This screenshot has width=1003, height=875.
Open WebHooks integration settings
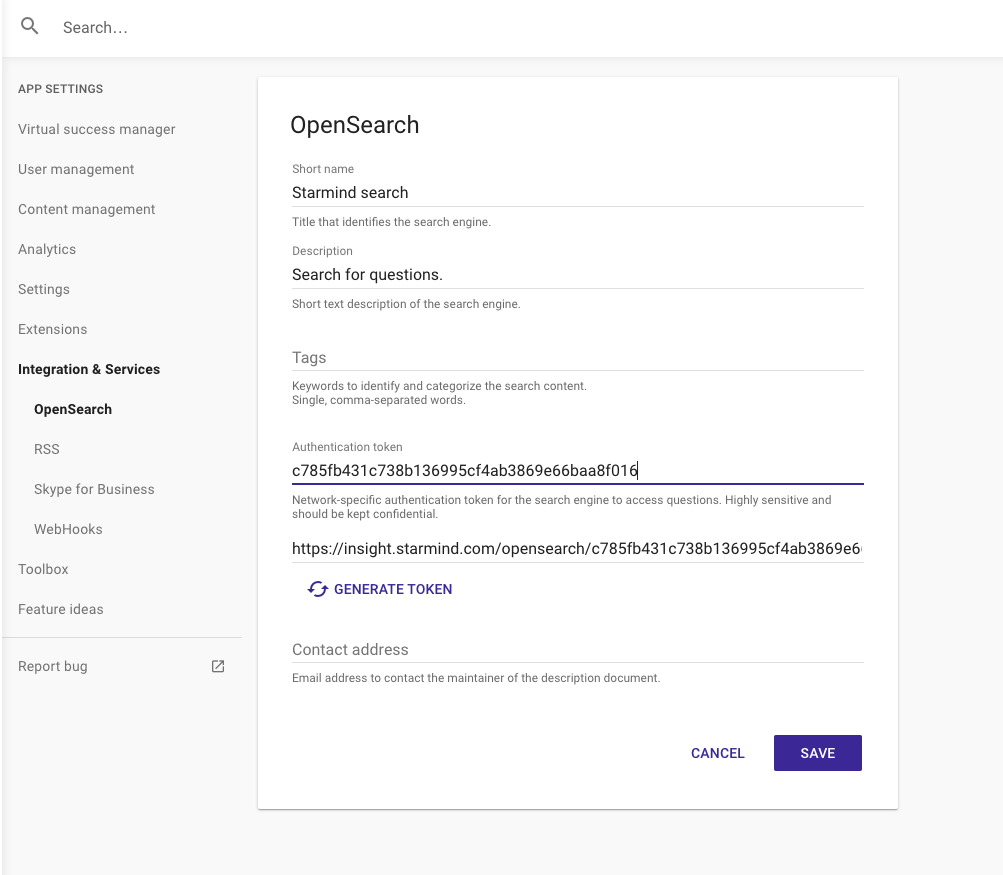point(68,529)
